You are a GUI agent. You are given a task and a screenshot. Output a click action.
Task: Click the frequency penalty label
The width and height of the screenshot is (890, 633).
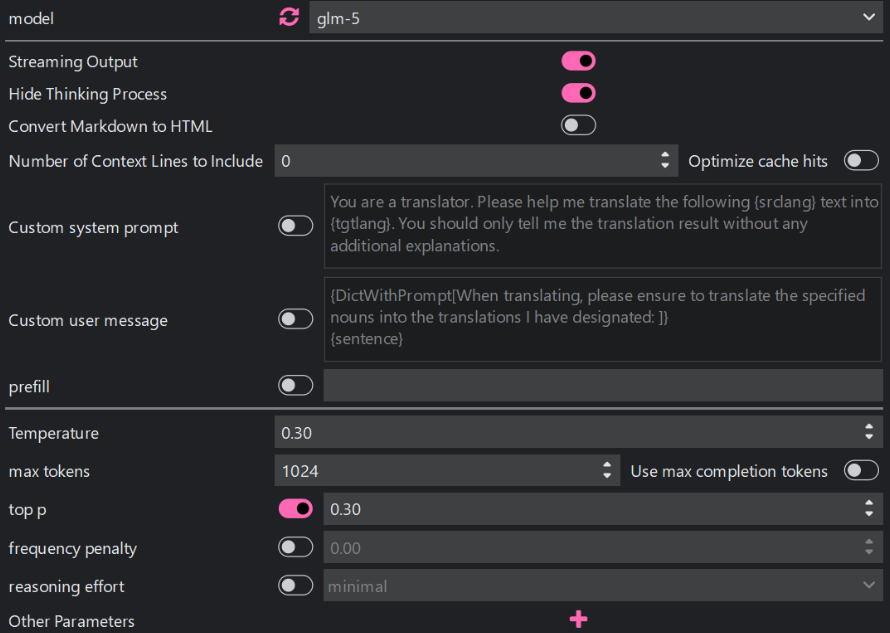coord(73,548)
